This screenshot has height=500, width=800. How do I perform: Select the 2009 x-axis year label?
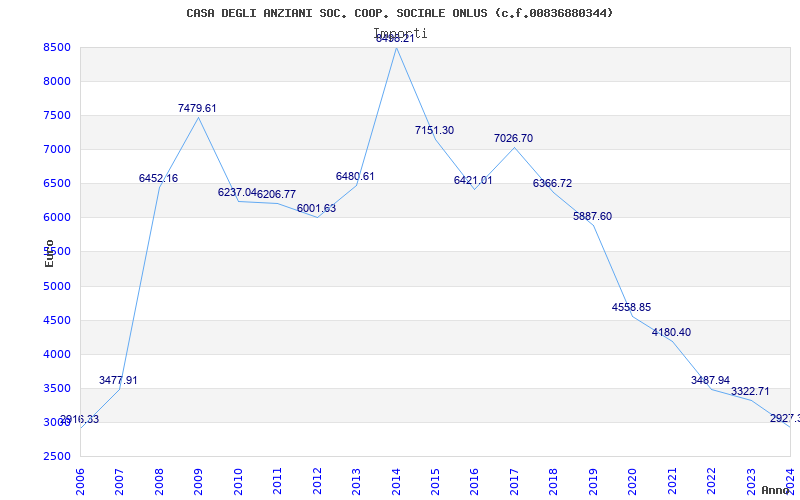[198, 481]
